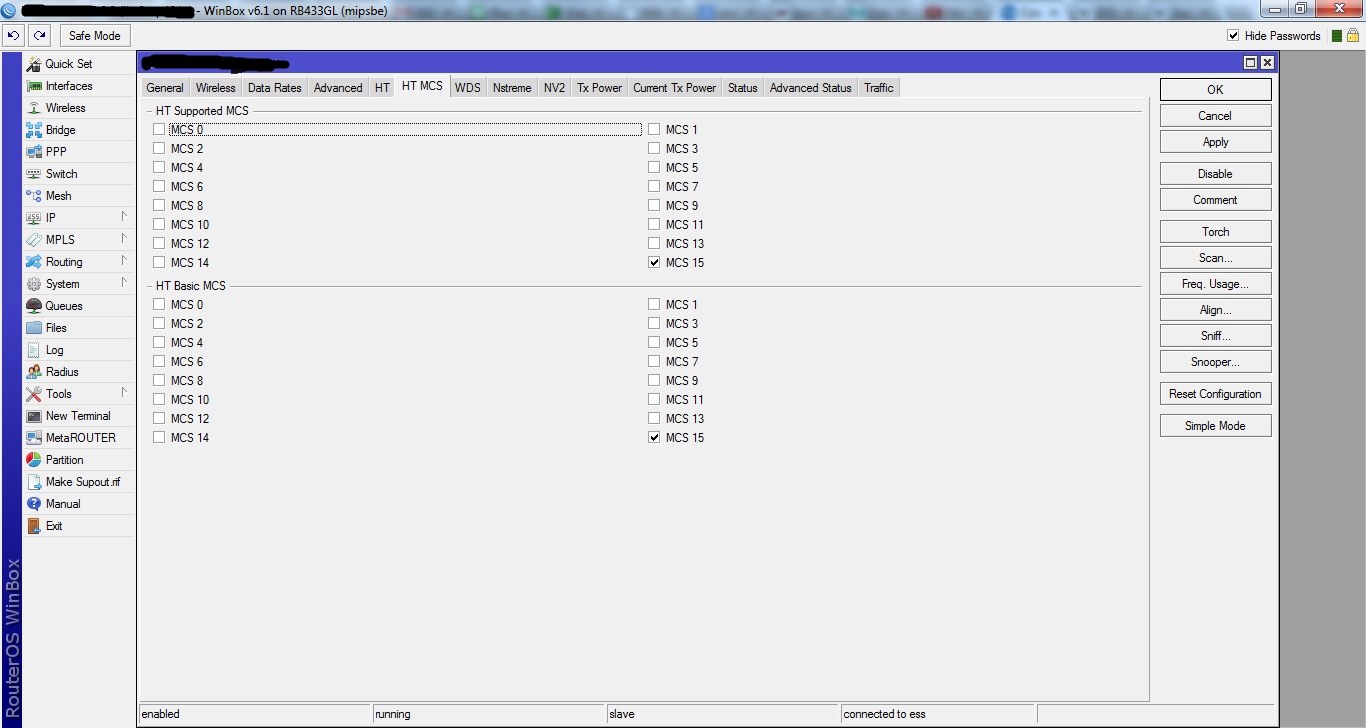Open the Data Rates tab
The height and width of the screenshot is (728, 1366).
coord(274,88)
